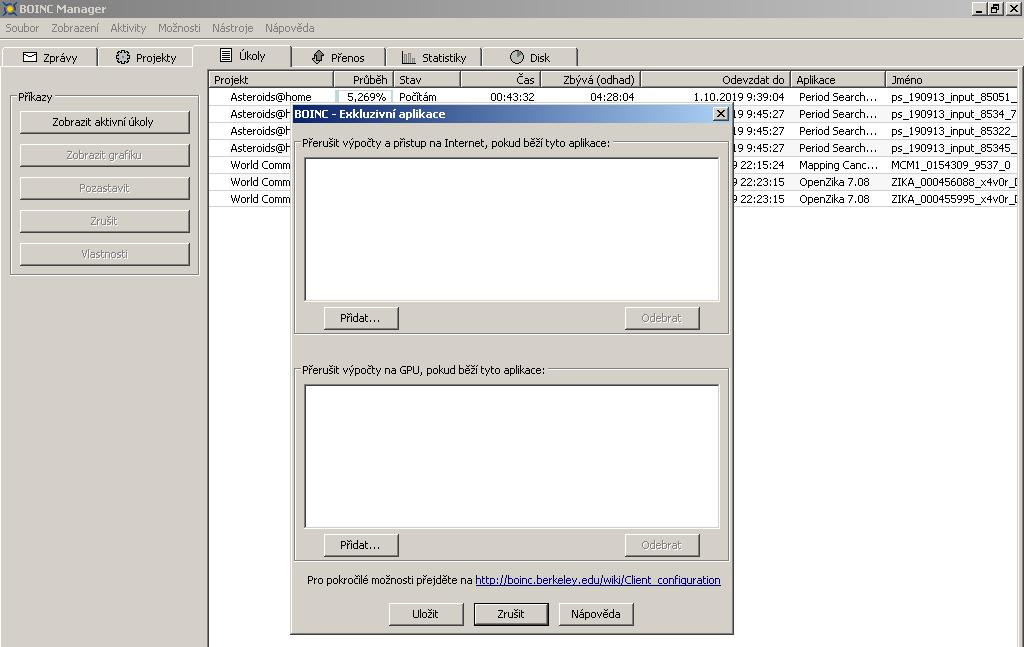Restore down the BOINC Manager window
Screen dimensions: 1024x647
click(993, 8)
